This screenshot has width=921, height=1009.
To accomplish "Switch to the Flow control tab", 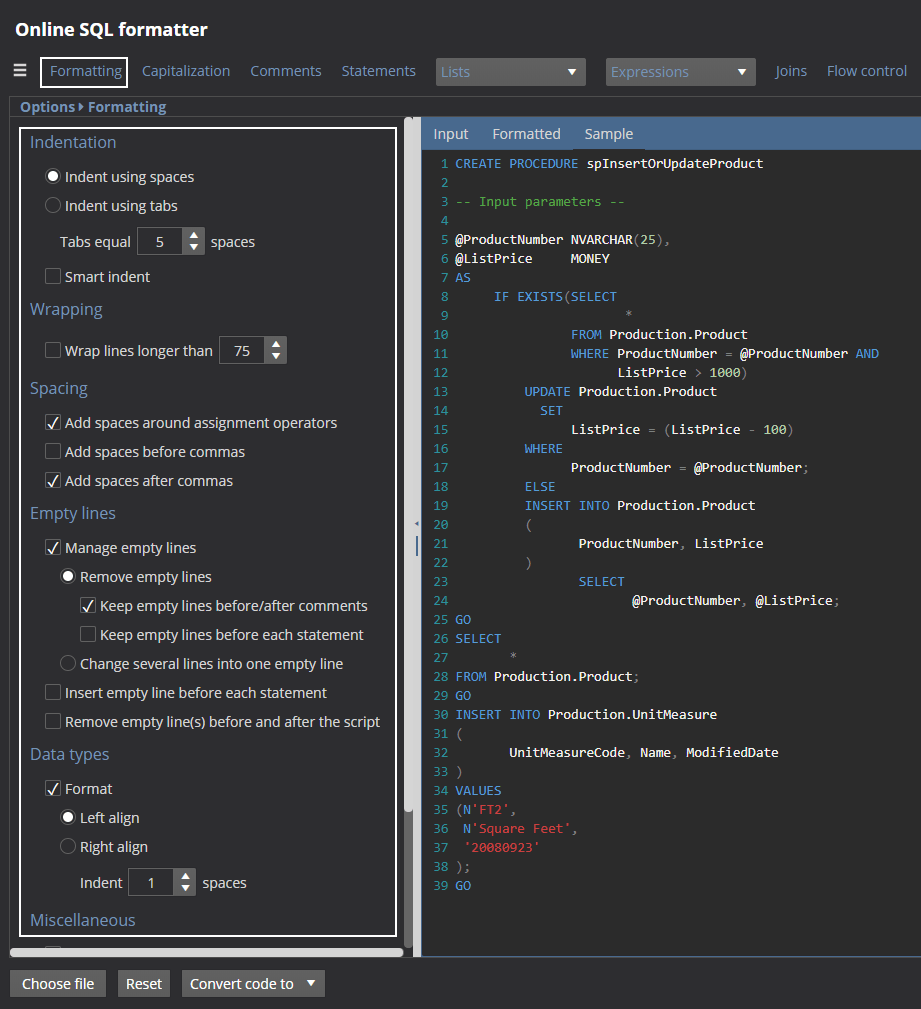I will pyautogui.click(x=867, y=71).
